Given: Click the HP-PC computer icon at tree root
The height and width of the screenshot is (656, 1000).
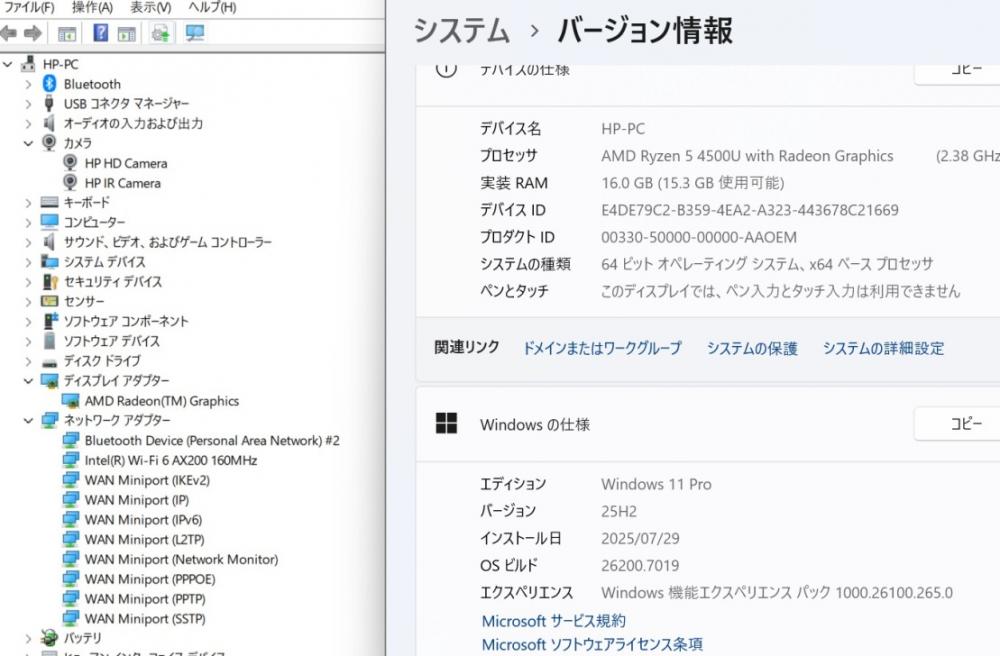Looking at the screenshot, I should tap(28, 63).
